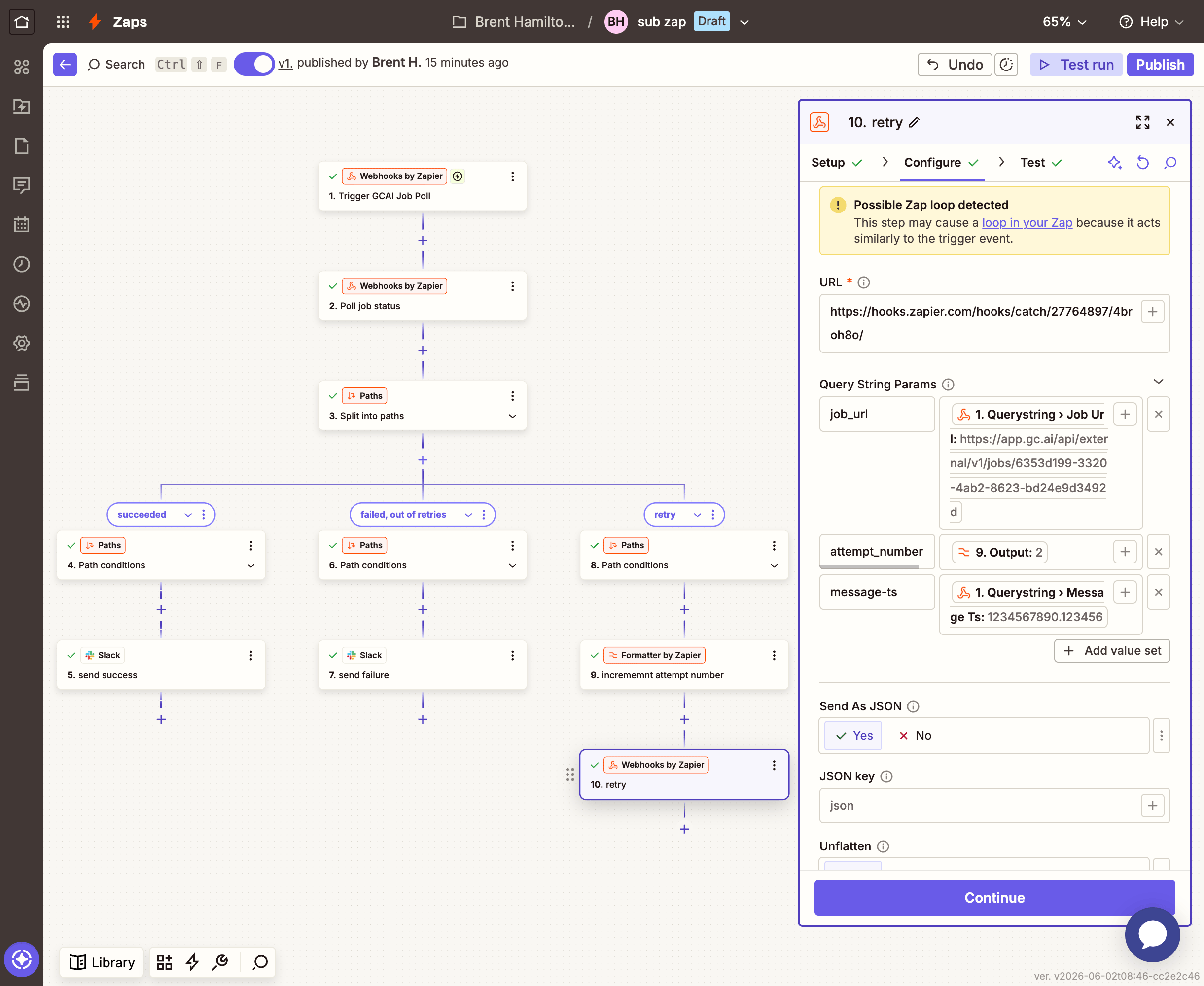Open the Zap runs sidebar icon with bolt
1204x986 pixels.
click(x=22, y=107)
